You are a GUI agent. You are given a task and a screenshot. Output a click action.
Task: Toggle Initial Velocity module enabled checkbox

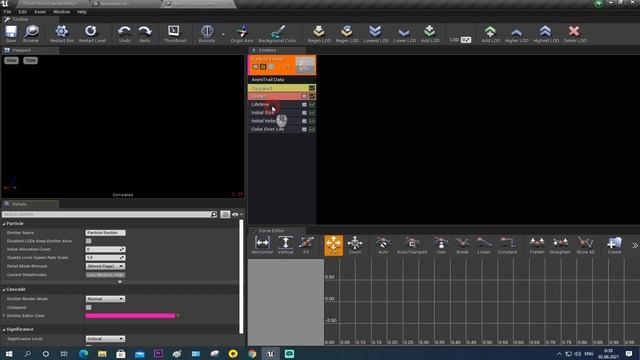coord(304,121)
